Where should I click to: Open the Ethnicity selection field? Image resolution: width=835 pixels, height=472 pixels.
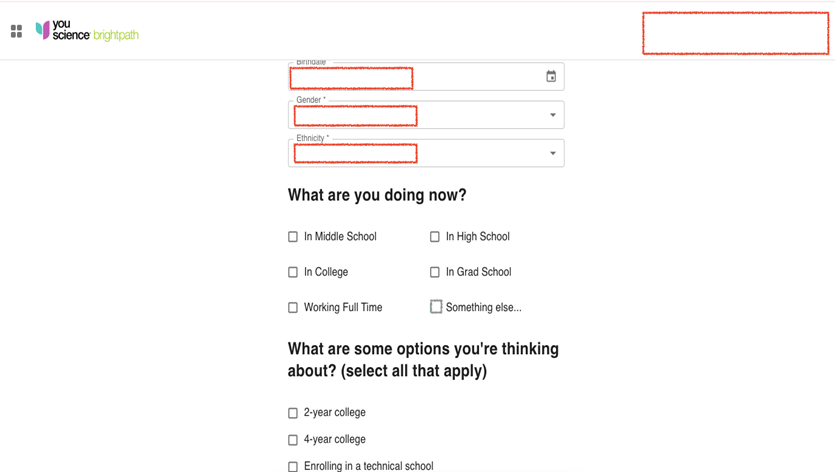[426, 153]
